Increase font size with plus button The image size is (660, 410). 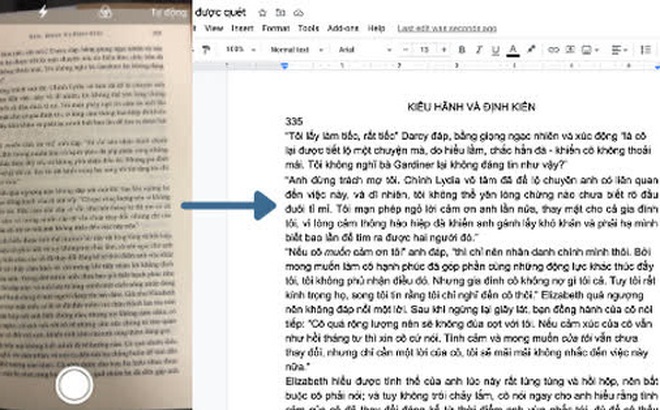coord(444,50)
